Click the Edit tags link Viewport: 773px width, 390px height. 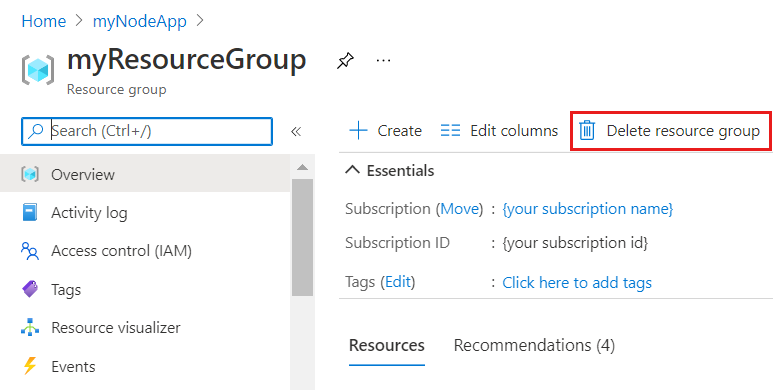point(398,282)
